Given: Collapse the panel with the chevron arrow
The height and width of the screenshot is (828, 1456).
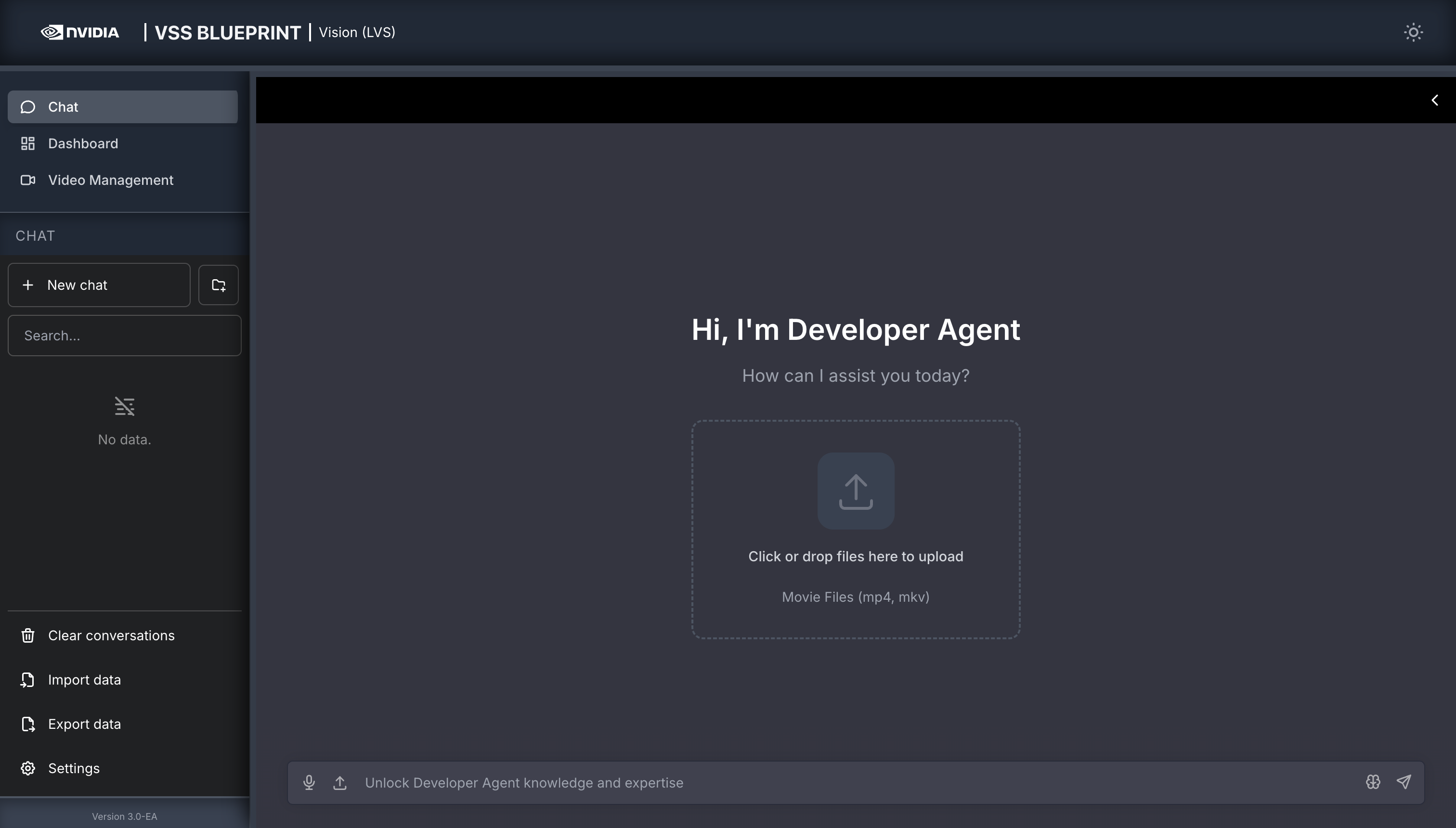Looking at the screenshot, I should click(1434, 100).
